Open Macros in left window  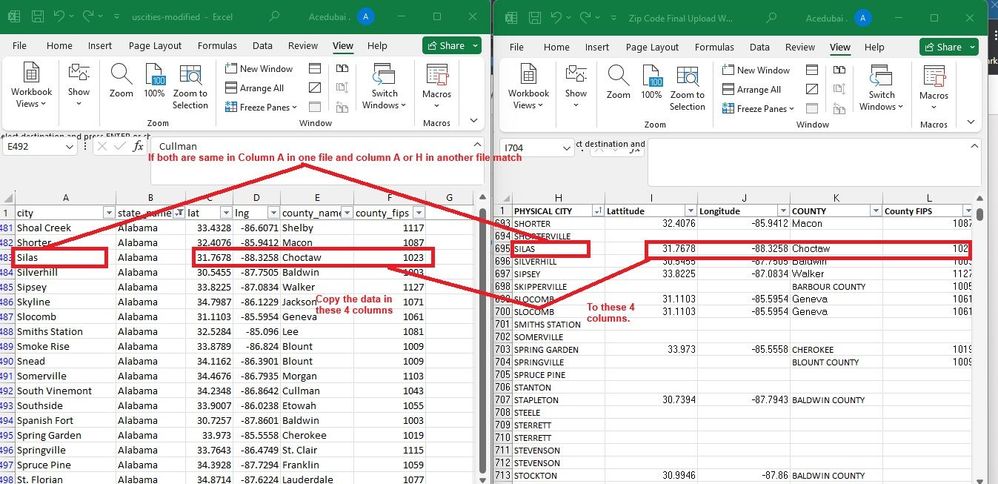[437, 86]
